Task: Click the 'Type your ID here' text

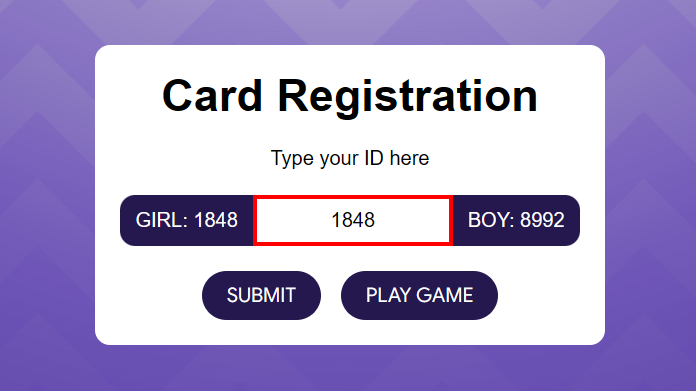Action: click(350, 158)
